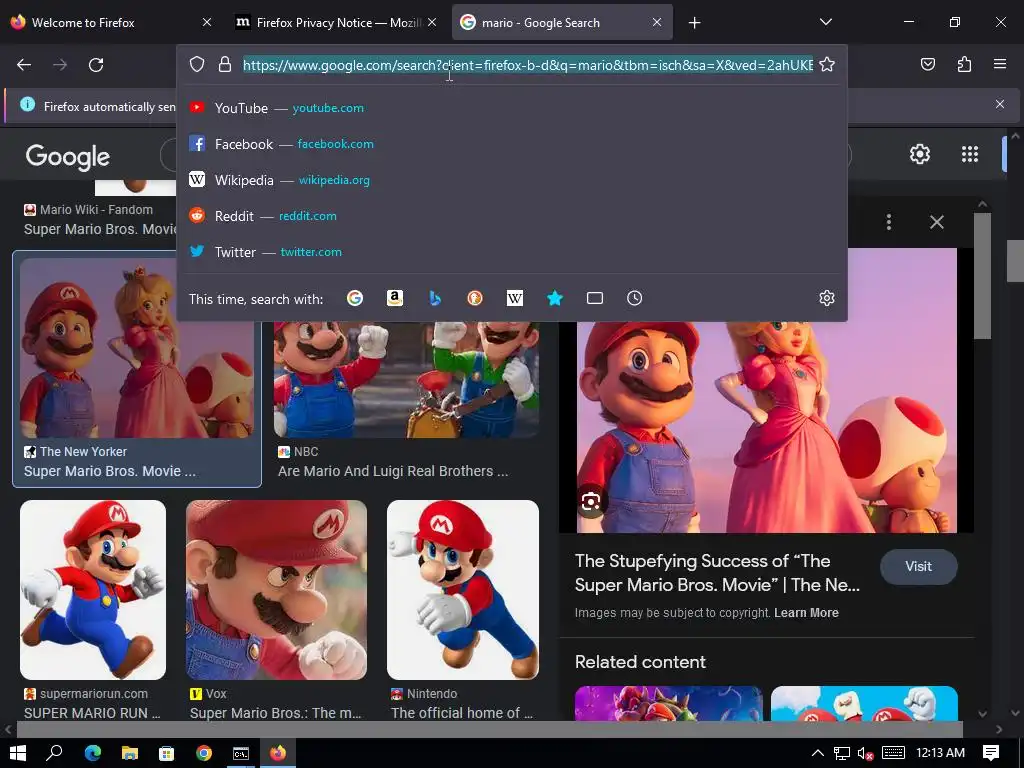This screenshot has width=1024, height=768.
Task: Open the Firefox application menu
Action: [1000, 65]
